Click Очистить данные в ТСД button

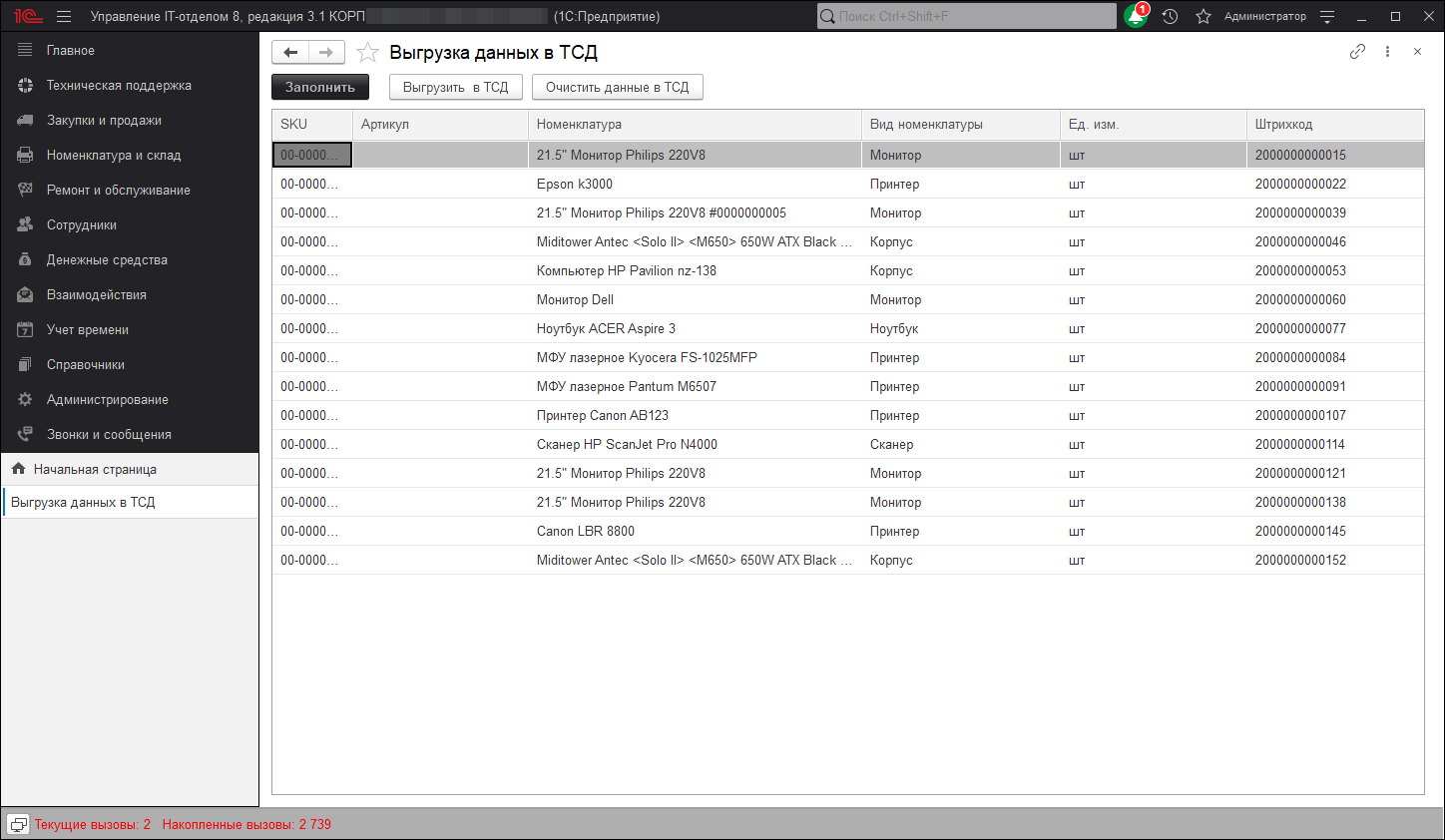(617, 88)
